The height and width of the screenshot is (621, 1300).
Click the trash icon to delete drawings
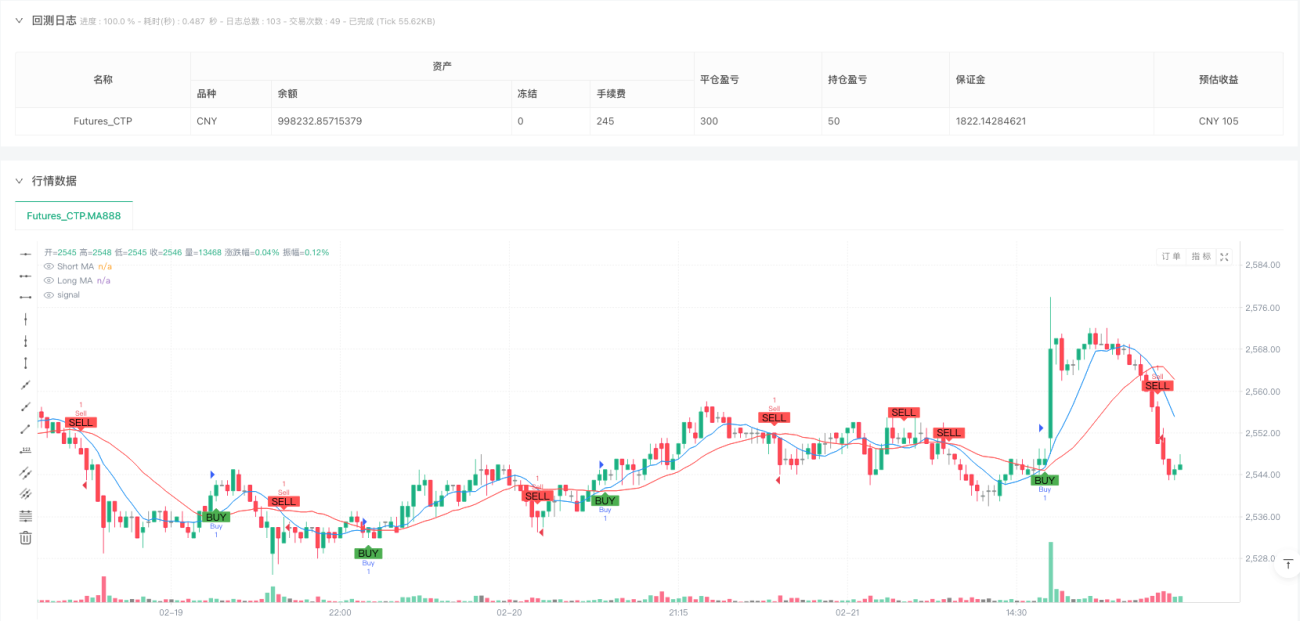26,538
